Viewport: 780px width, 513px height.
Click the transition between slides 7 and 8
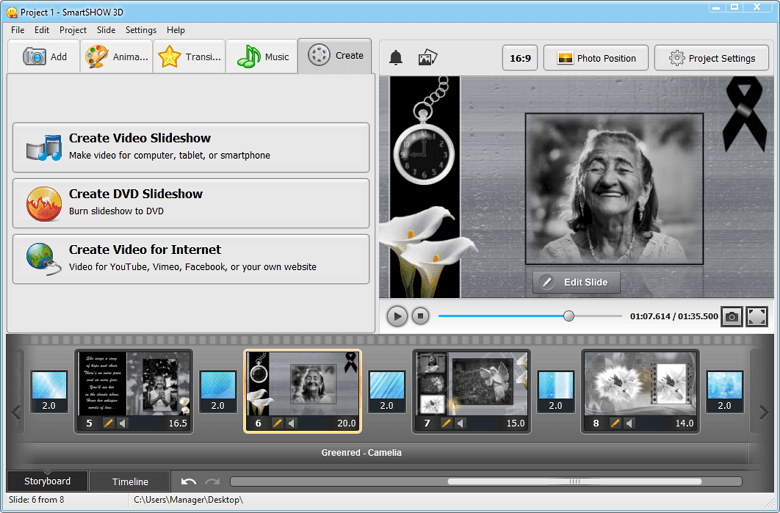pos(556,391)
